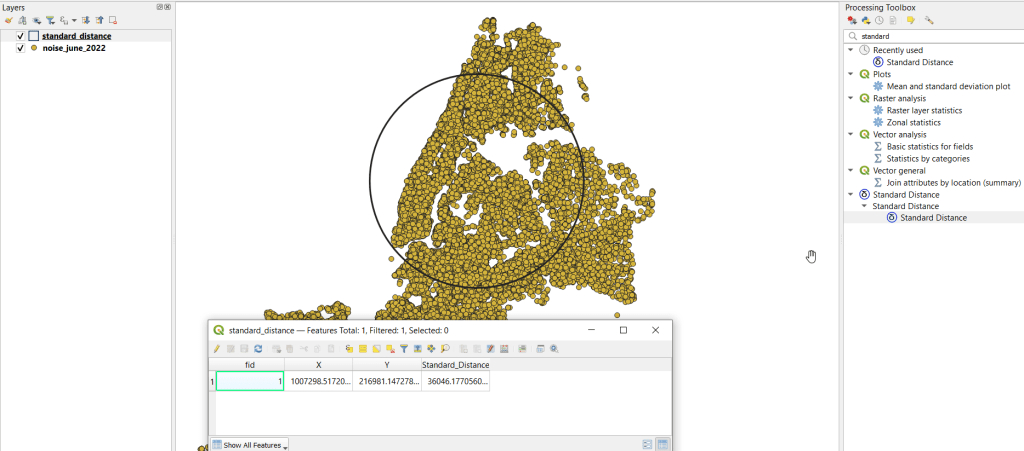Image resolution: width=1024 pixels, height=451 pixels.
Task: Click the fid column header
Action: pyautogui.click(x=250, y=365)
